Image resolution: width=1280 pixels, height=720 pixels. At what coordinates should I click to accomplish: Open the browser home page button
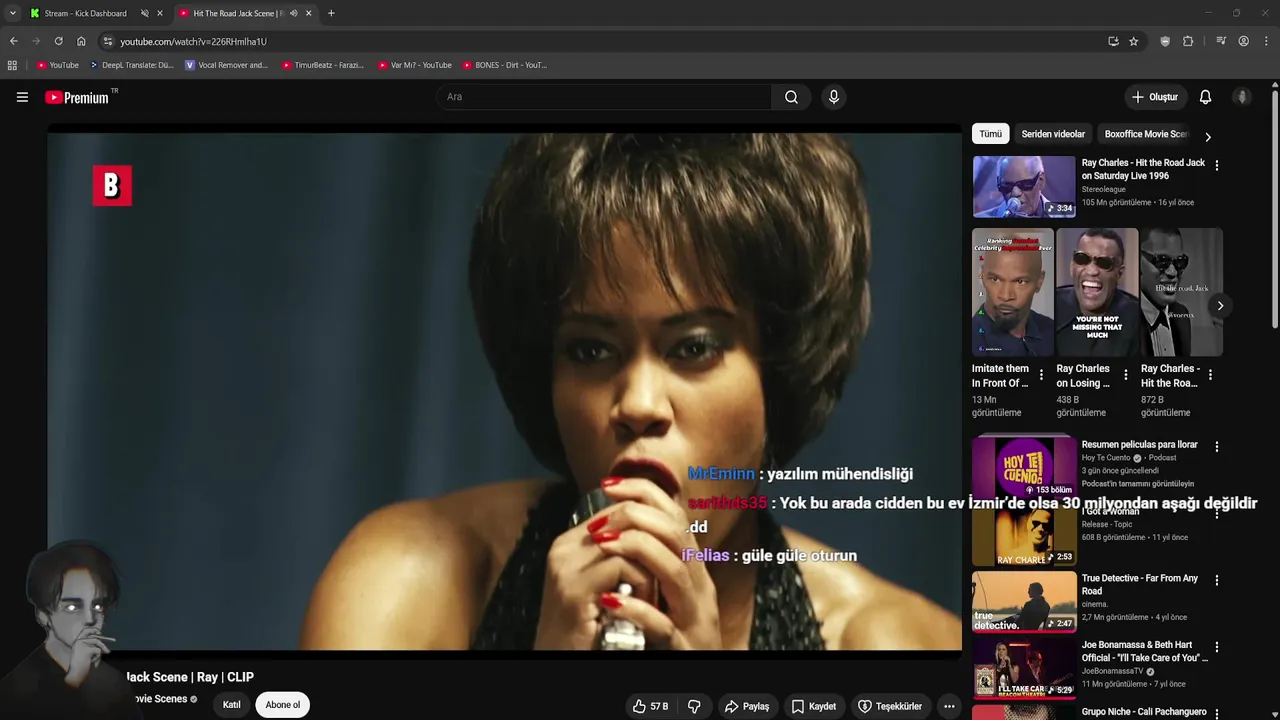point(81,41)
